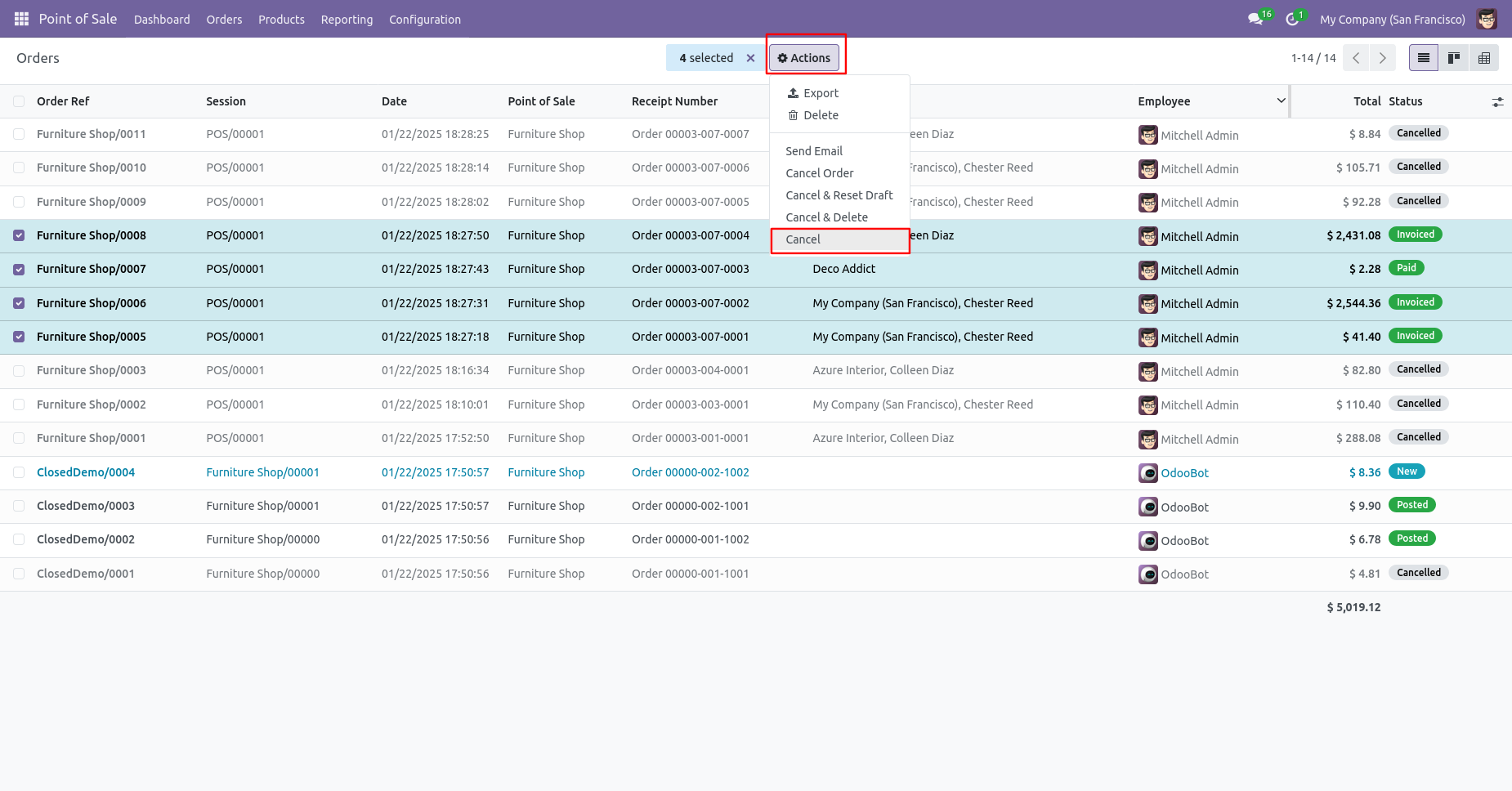The image size is (1512, 791).
Task: Open the Products menu in the top bar
Action: point(281,19)
